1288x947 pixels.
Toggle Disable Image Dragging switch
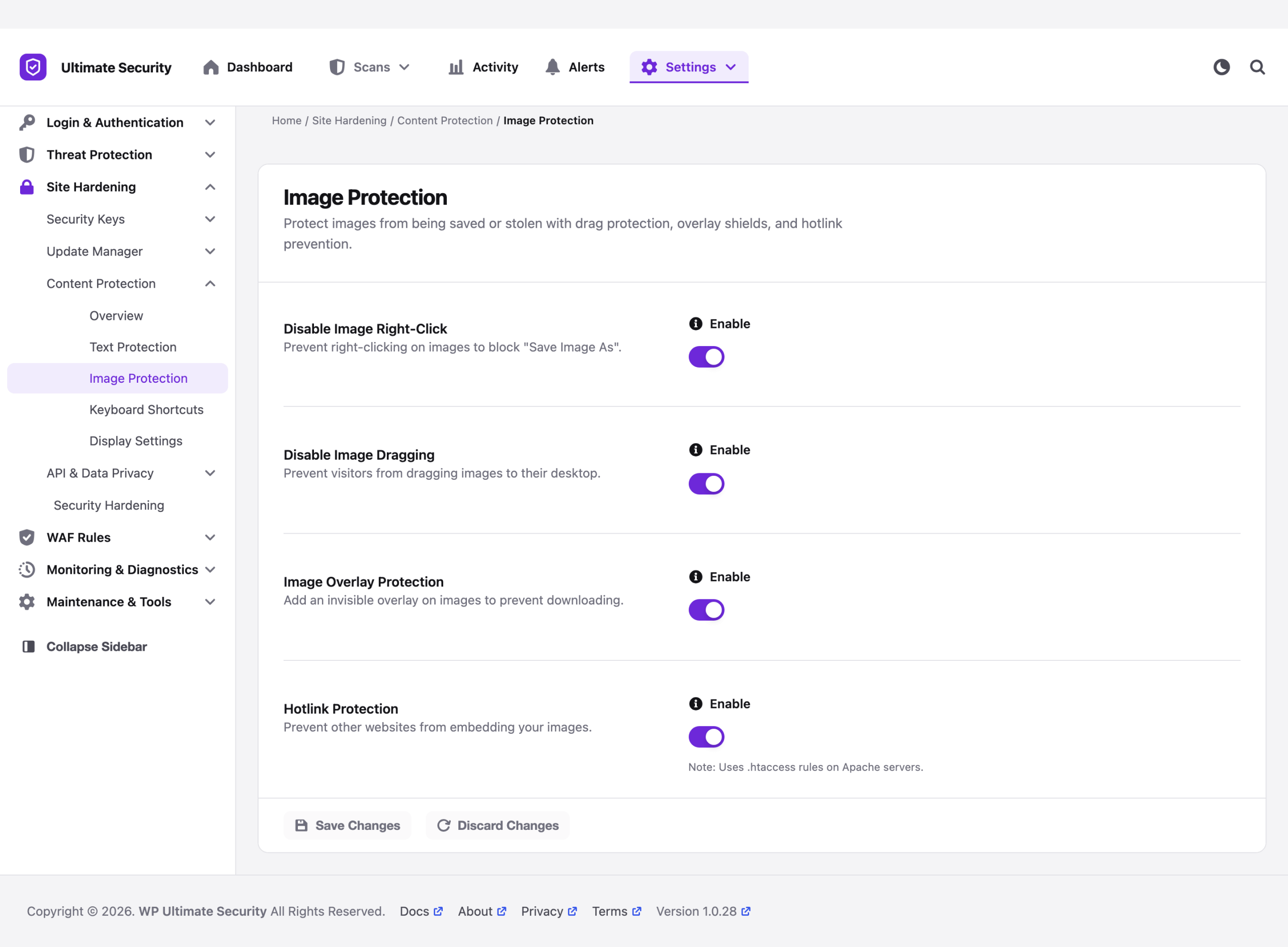tap(706, 484)
